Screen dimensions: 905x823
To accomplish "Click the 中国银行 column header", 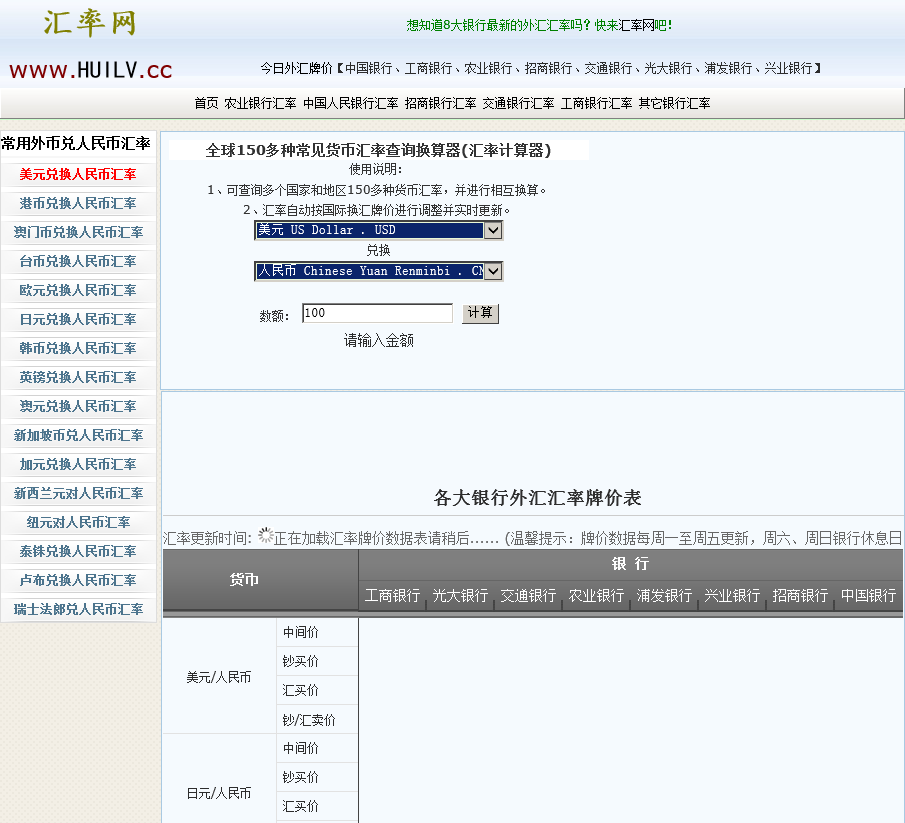I will [x=868, y=596].
